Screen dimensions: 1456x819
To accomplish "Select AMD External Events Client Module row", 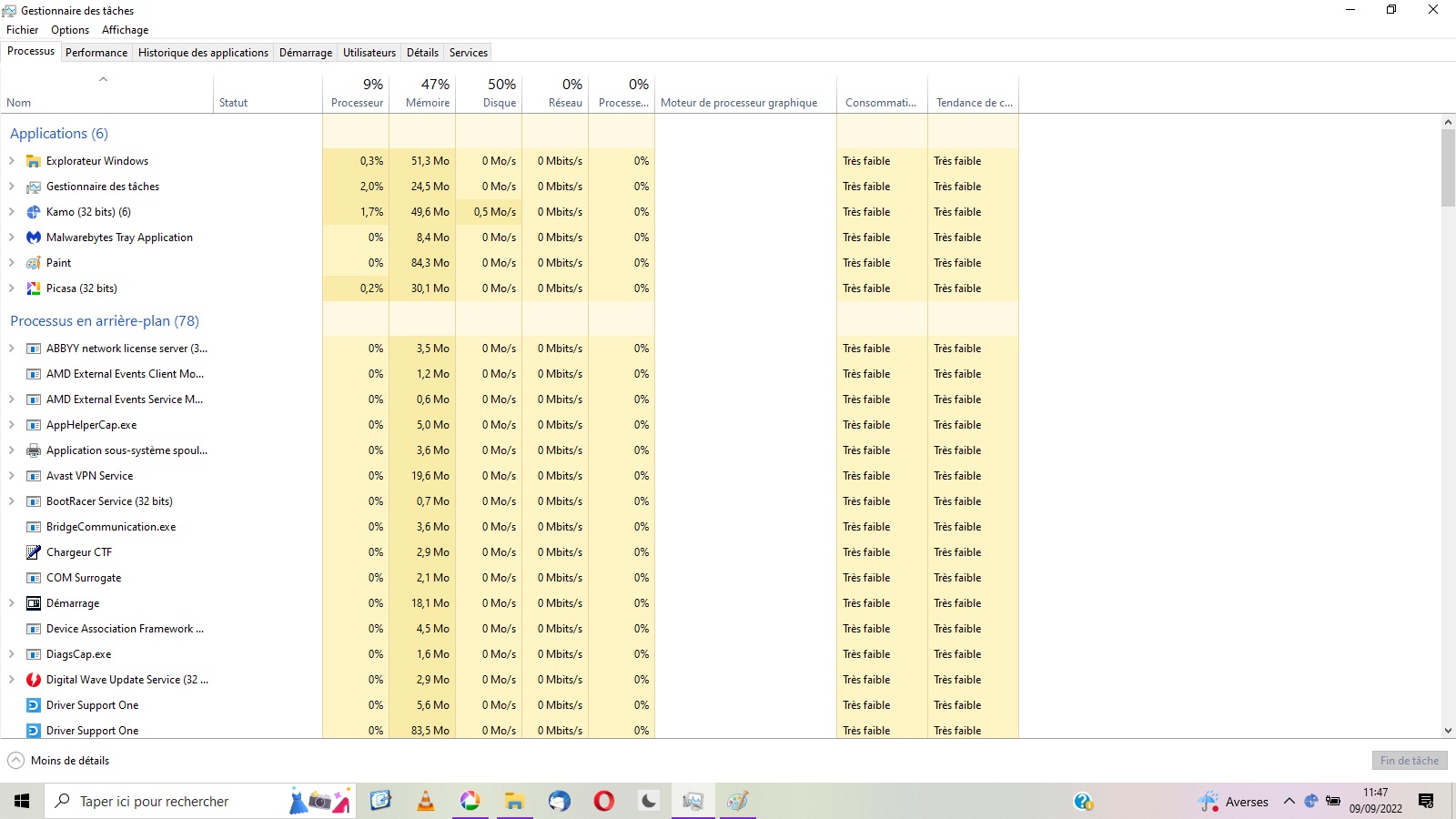I will [x=510, y=374].
